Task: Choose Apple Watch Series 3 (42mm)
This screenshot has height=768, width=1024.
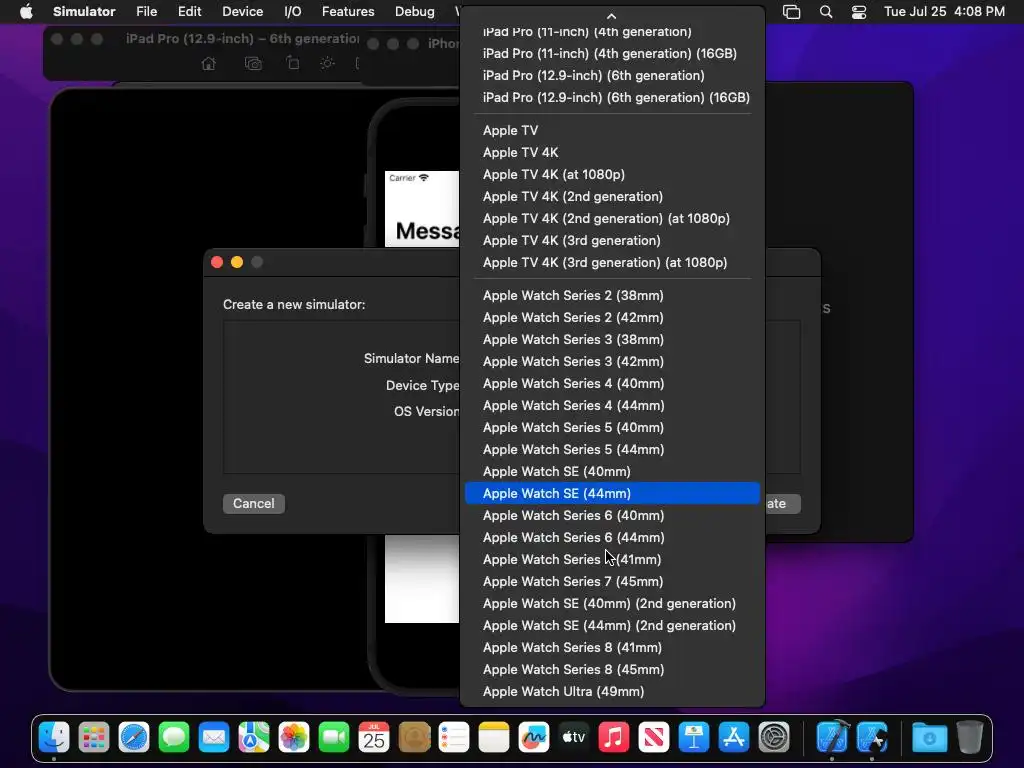Action: [x=613, y=362]
